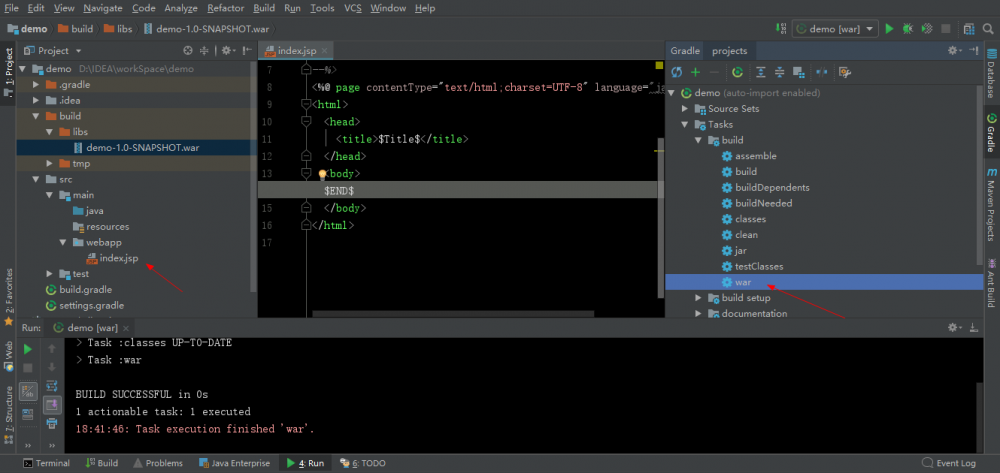
Task: Toggle Gradle offline mode
Action: (822, 72)
